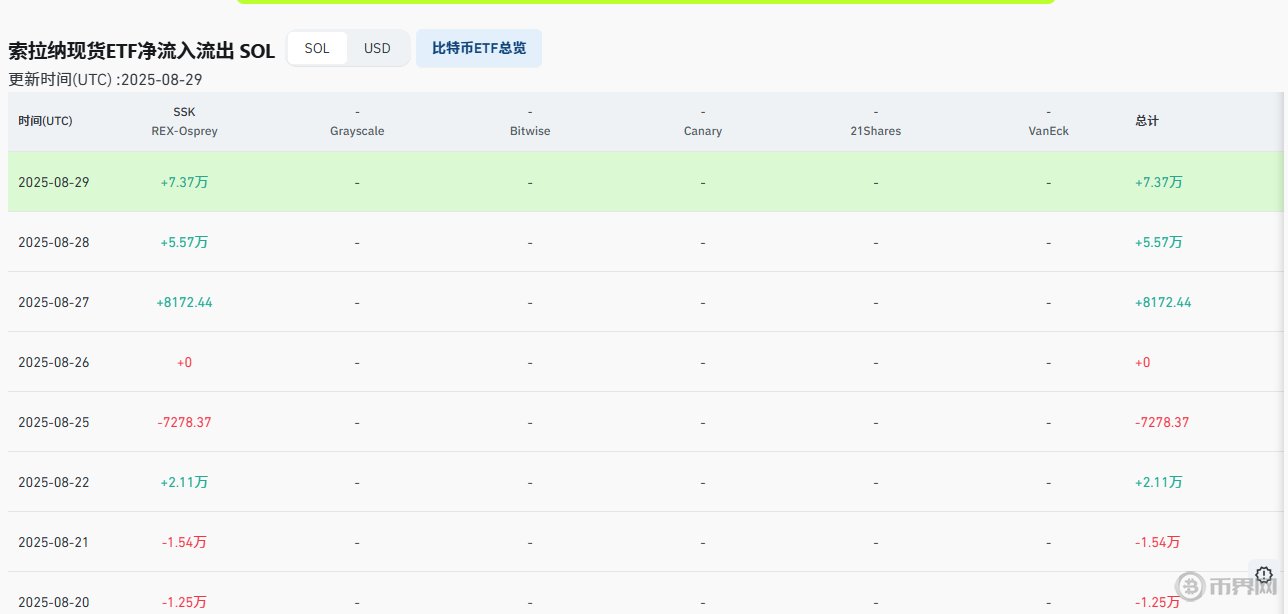Screen dimensions: 1288x614
Task: Select the 2025-08-25 date cell
Action: point(54,422)
